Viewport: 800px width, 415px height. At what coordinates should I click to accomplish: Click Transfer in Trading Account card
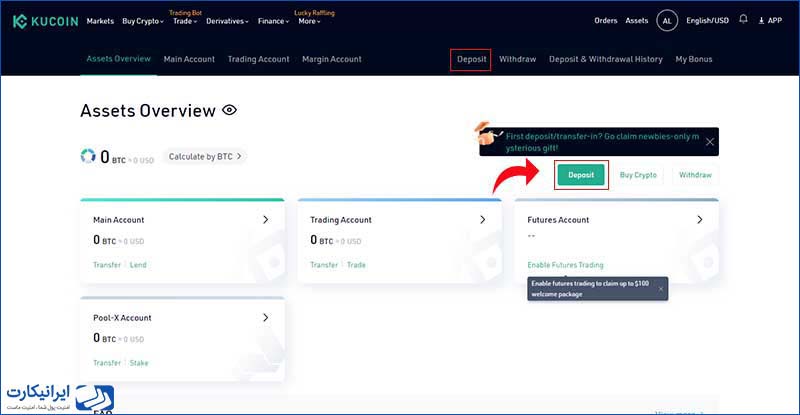[324, 265]
